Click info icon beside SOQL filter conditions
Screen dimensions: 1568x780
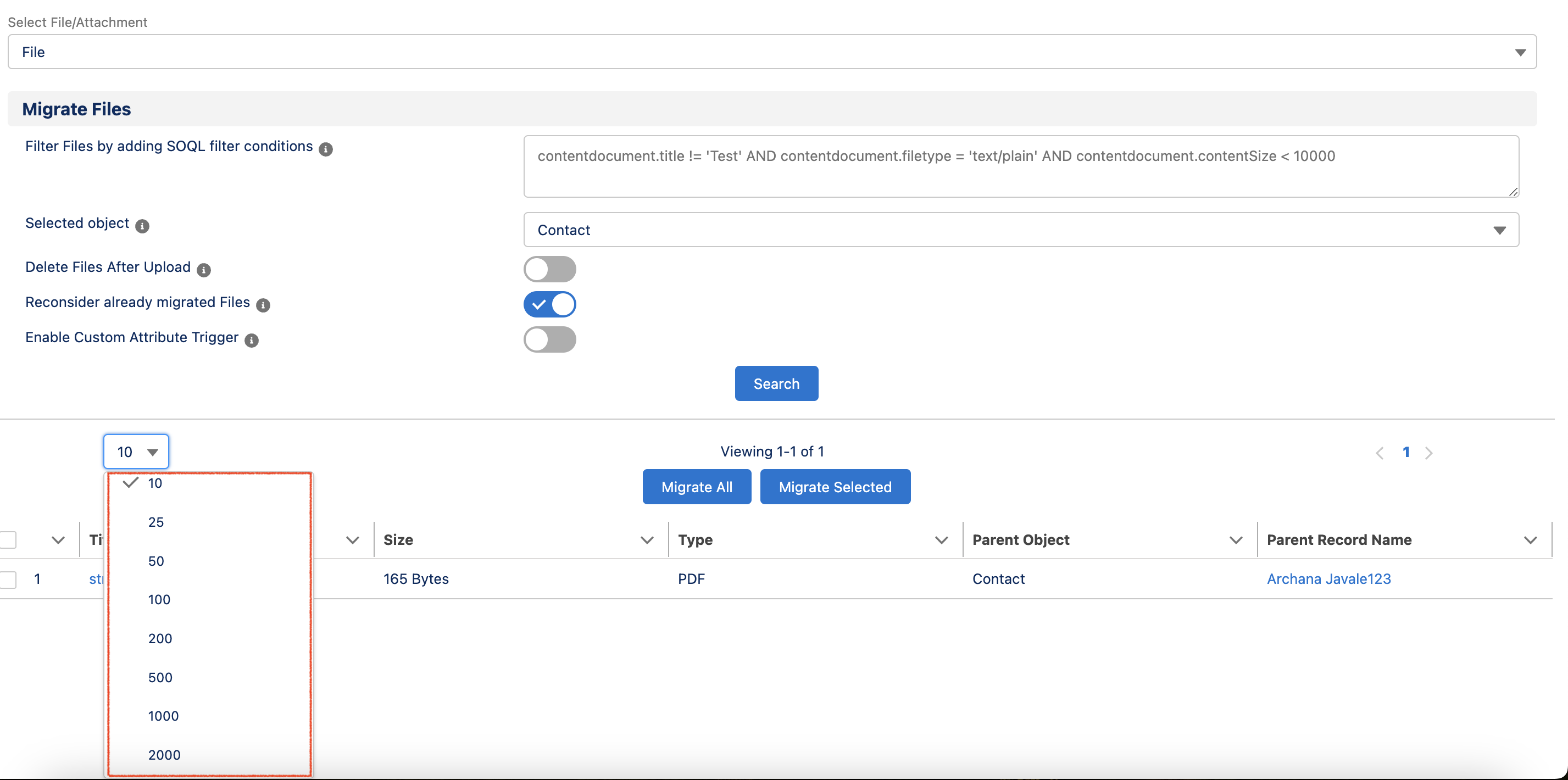pos(326,149)
